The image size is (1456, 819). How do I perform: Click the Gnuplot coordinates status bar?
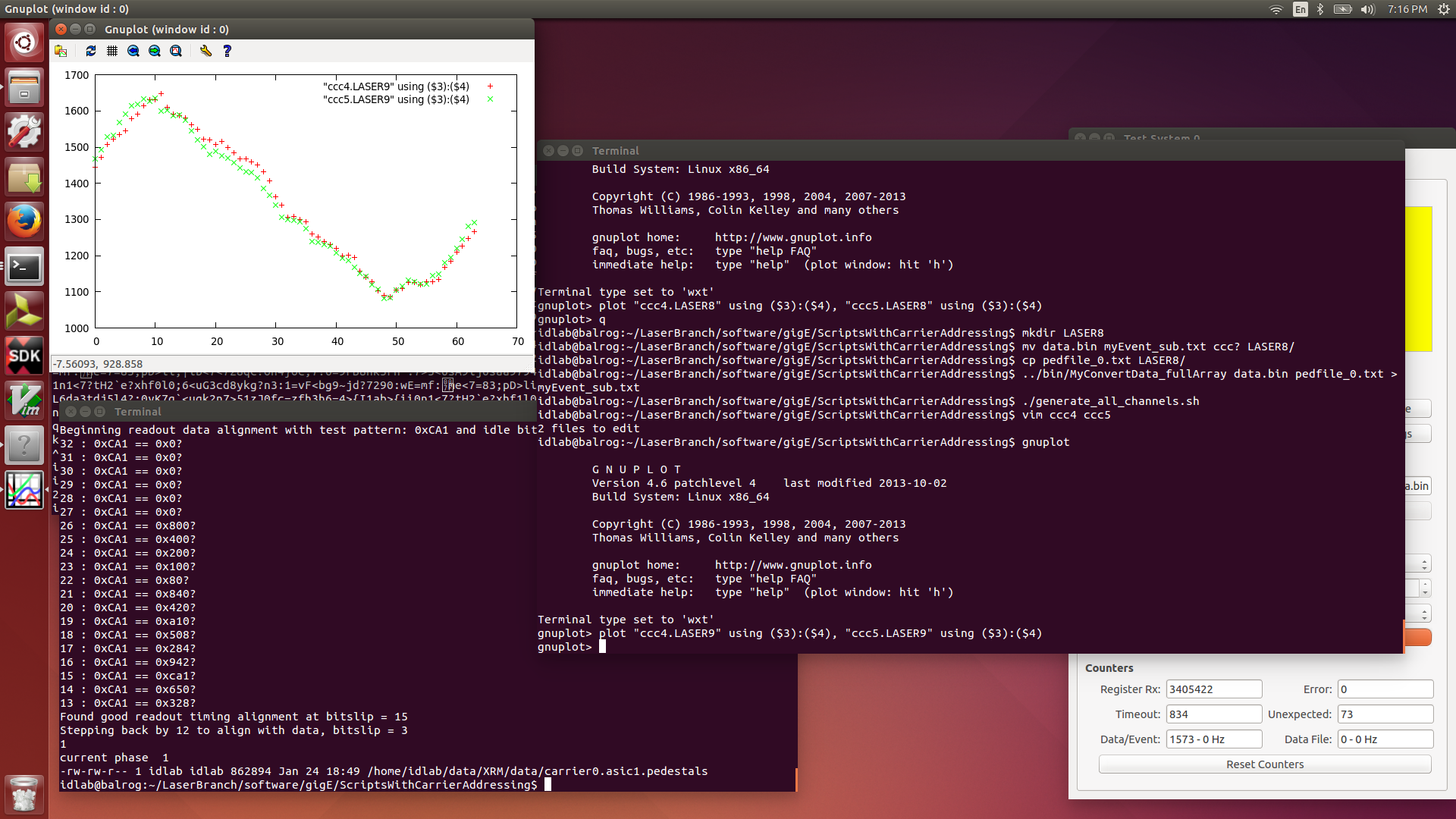[292, 364]
